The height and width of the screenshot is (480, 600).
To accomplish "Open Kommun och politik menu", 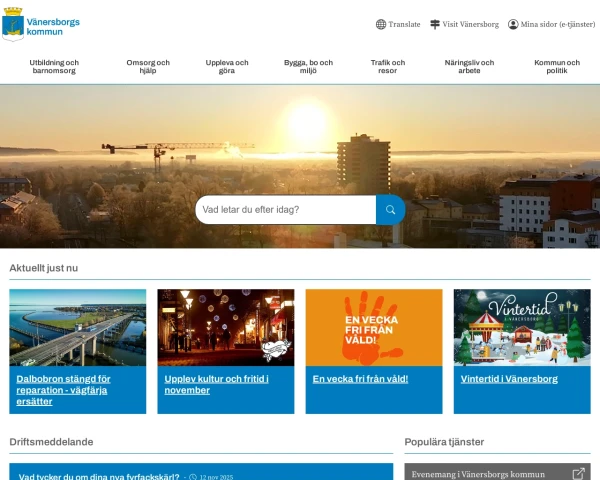I will [551, 67].
